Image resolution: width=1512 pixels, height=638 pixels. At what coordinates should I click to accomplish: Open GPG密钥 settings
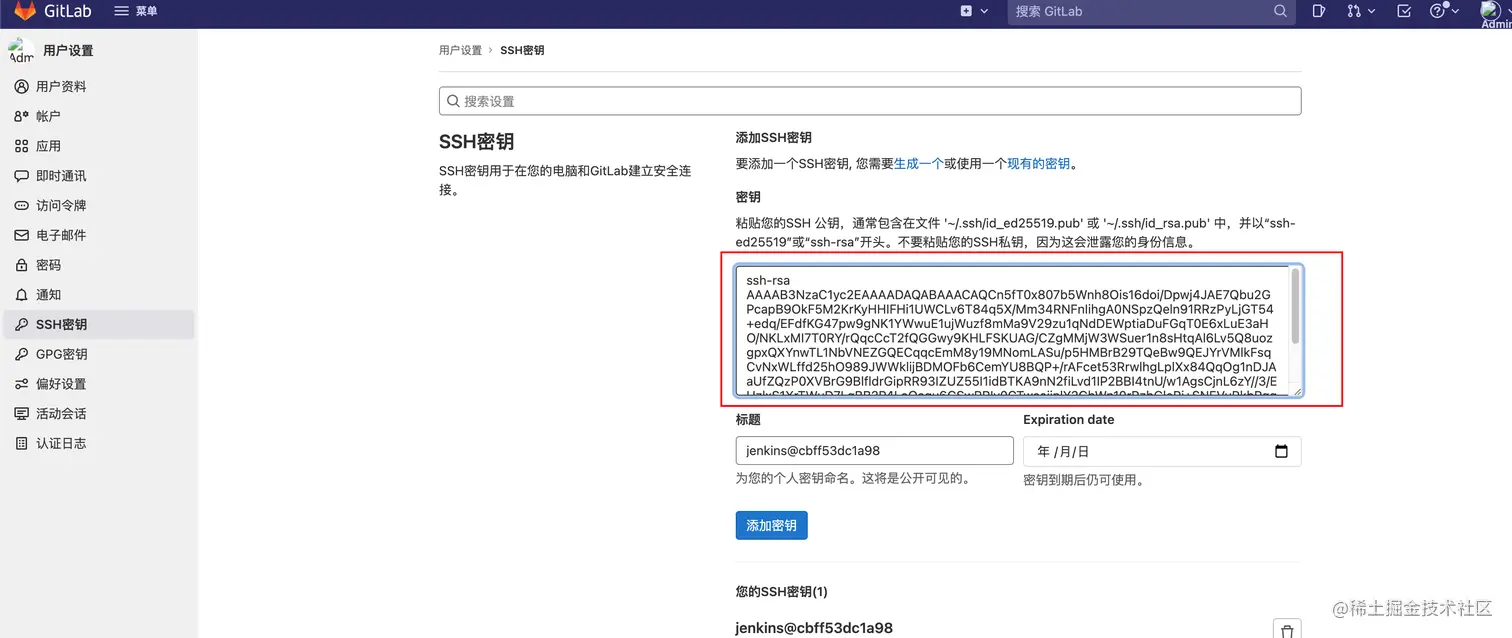99,354
